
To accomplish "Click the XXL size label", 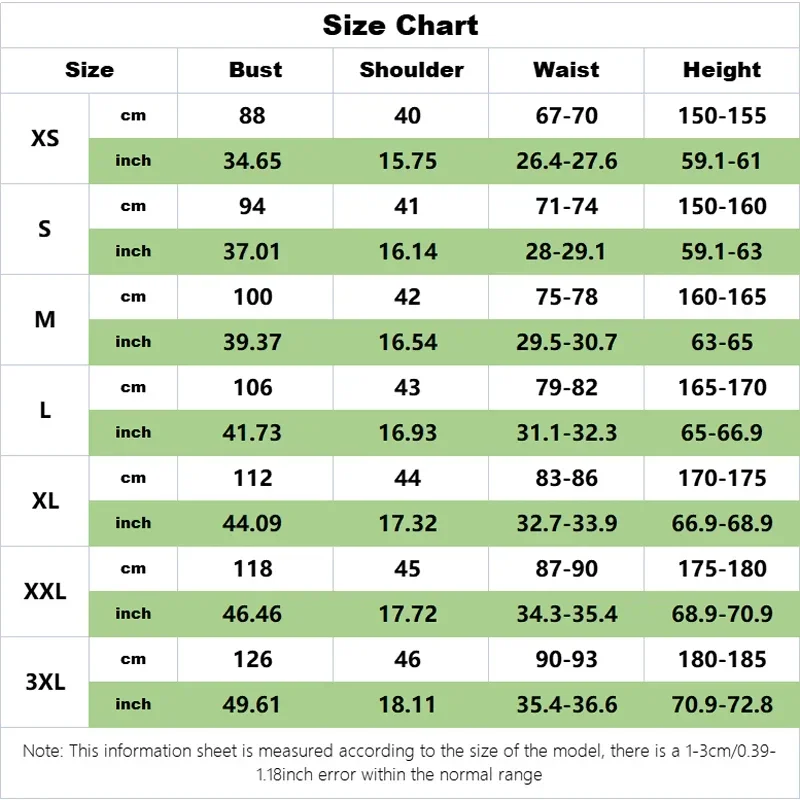I will pos(45,591).
